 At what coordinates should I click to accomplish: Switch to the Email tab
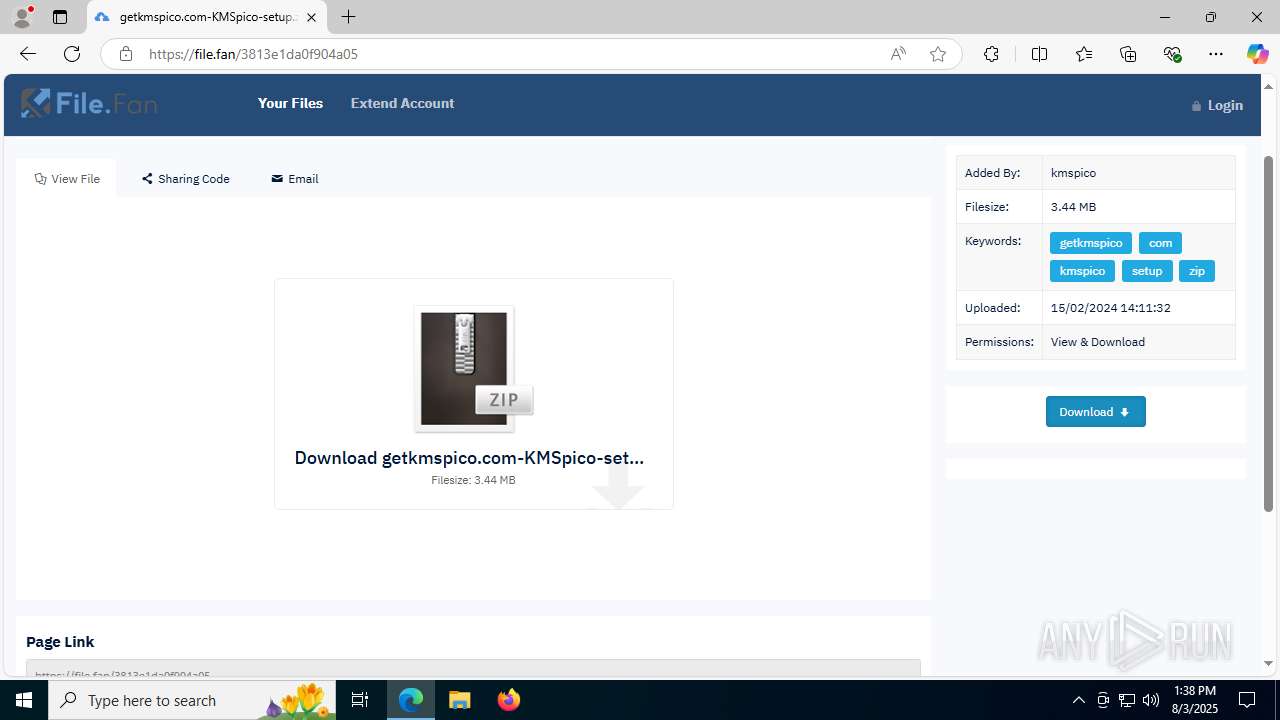point(295,179)
